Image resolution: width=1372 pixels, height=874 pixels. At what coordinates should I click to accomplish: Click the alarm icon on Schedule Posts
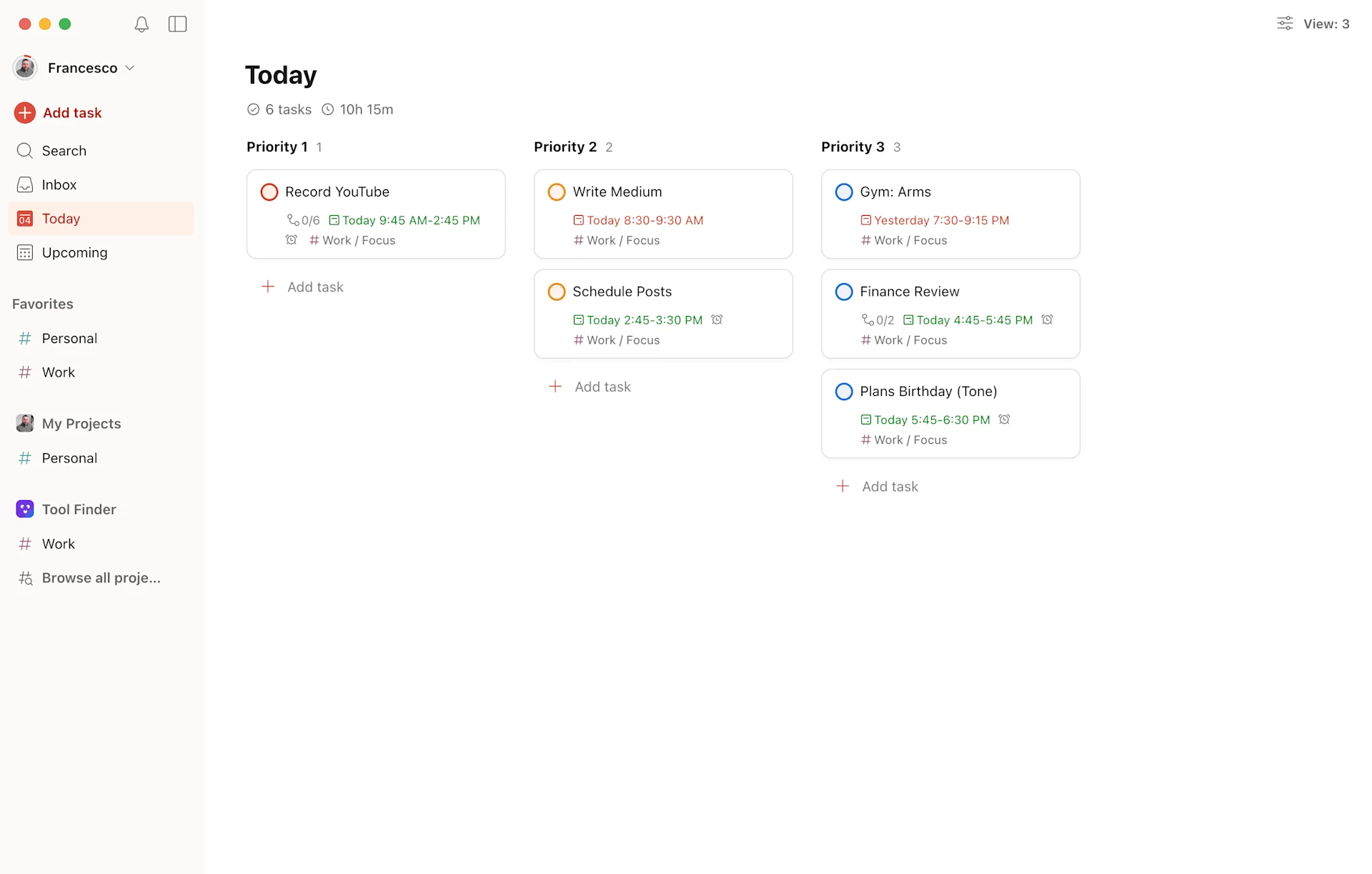tap(717, 319)
